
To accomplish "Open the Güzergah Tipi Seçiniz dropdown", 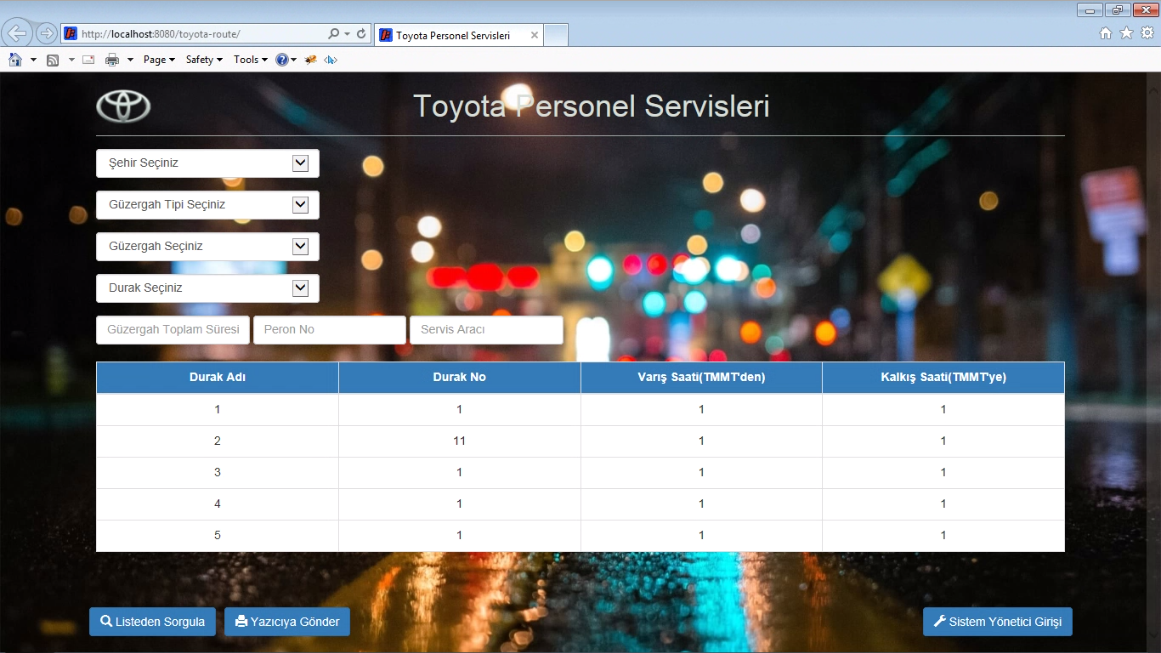I will click(x=207, y=204).
